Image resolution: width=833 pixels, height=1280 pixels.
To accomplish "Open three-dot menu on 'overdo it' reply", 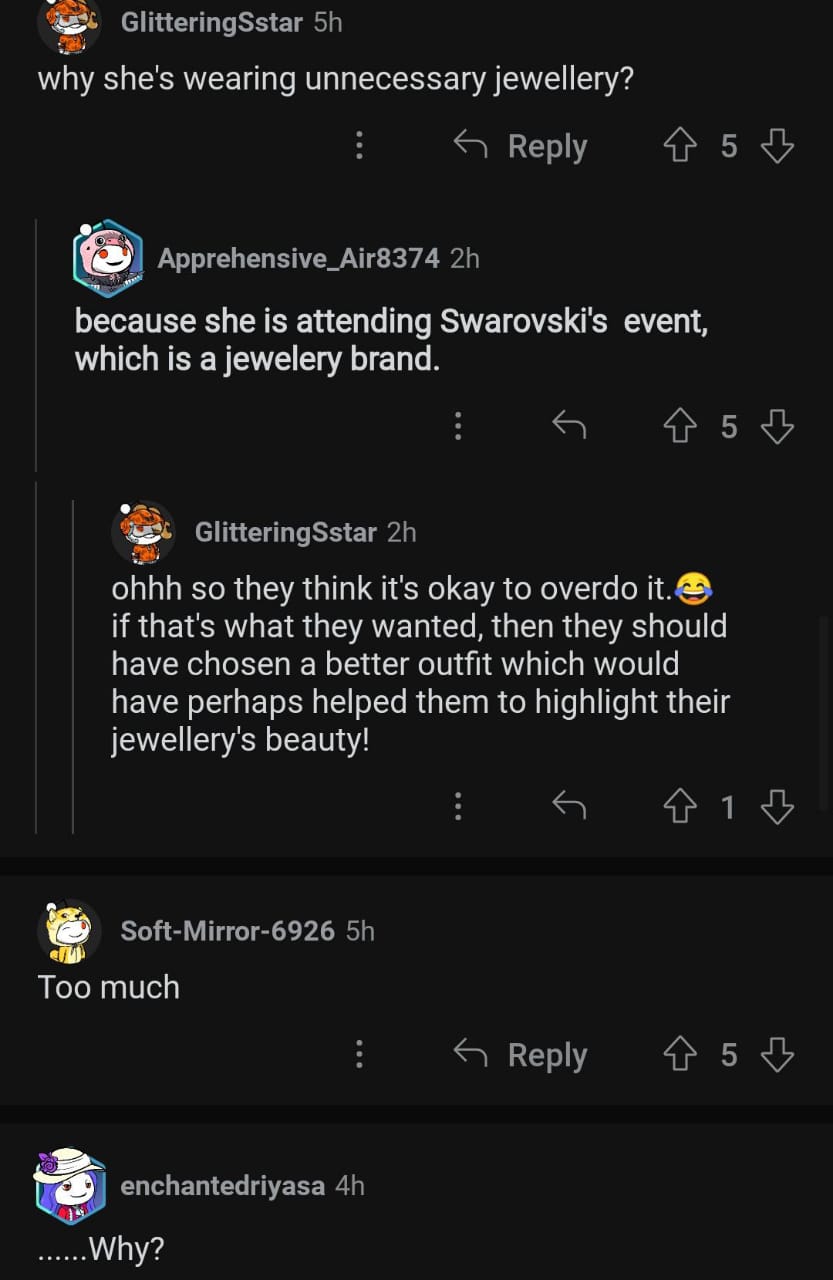I will (458, 806).
